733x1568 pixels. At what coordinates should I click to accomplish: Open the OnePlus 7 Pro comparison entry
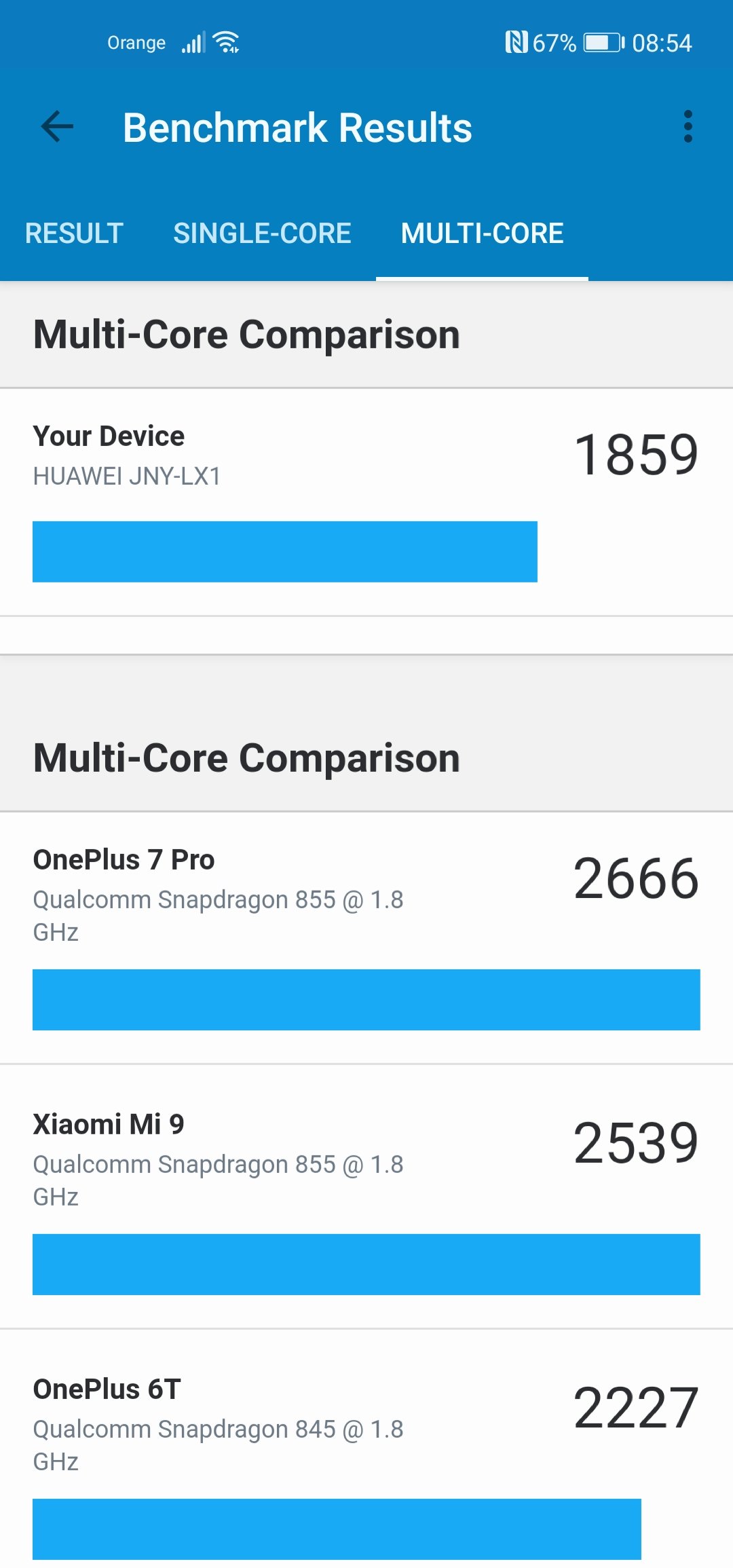(366, 937)
